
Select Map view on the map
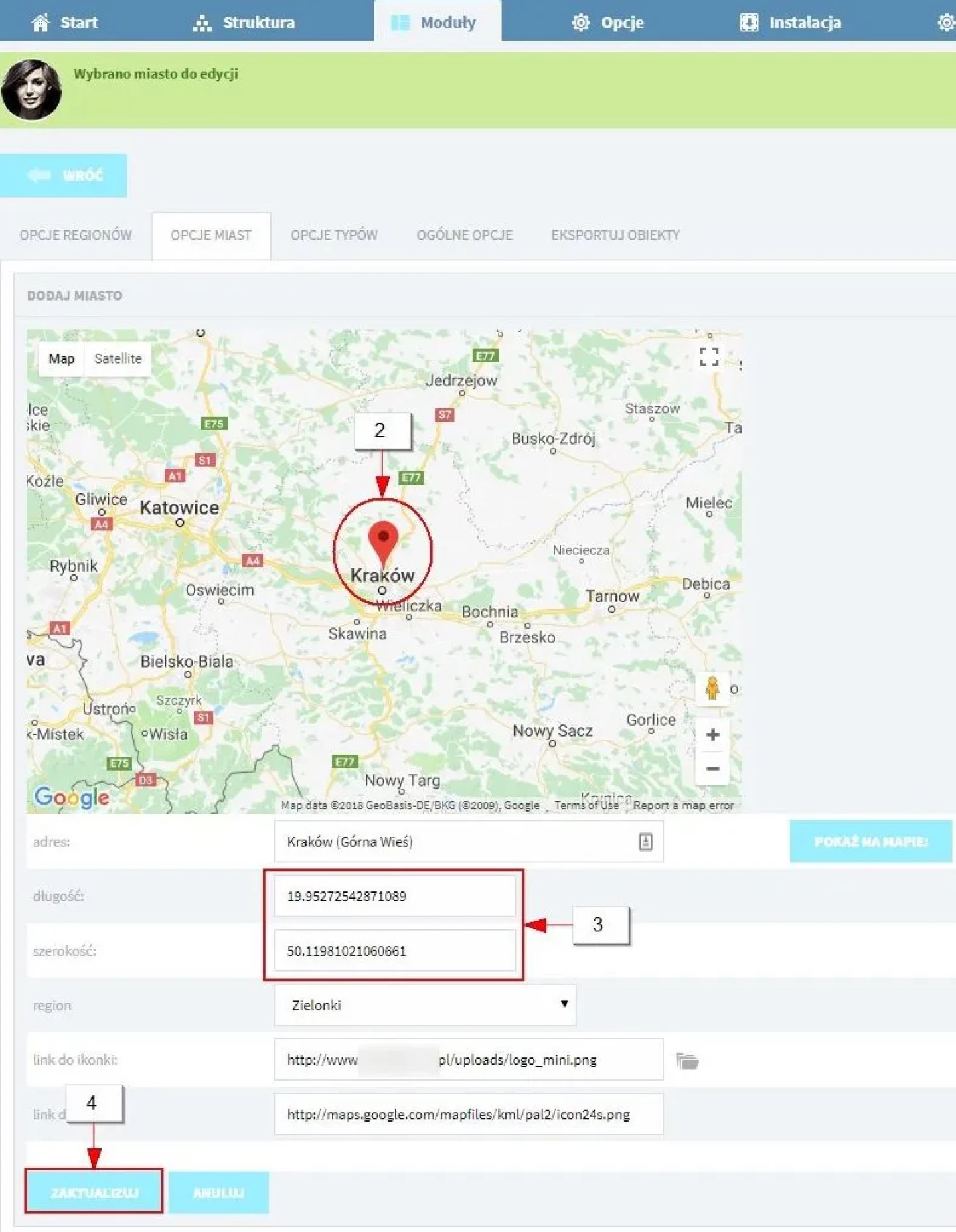pyautogui.click(x=61, y=358)
